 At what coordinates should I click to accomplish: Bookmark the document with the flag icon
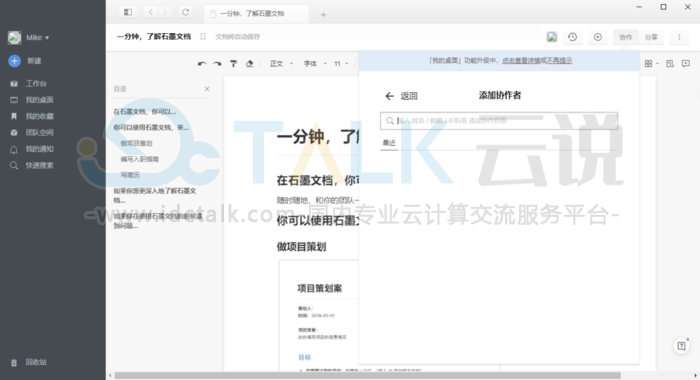[203, 37]
